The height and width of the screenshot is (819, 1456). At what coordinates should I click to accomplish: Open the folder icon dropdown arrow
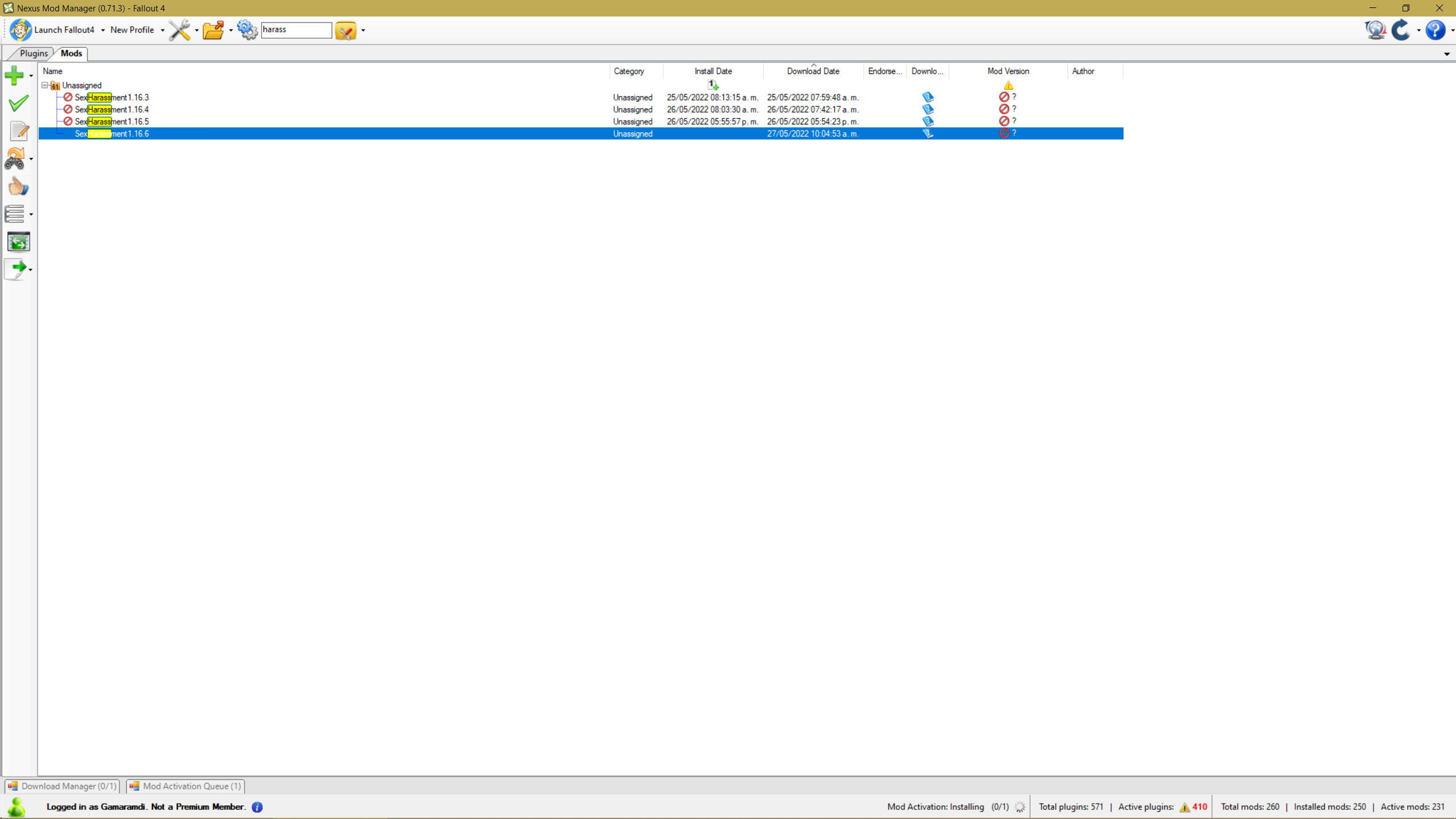pyautogui.click(x=231, y=30)
